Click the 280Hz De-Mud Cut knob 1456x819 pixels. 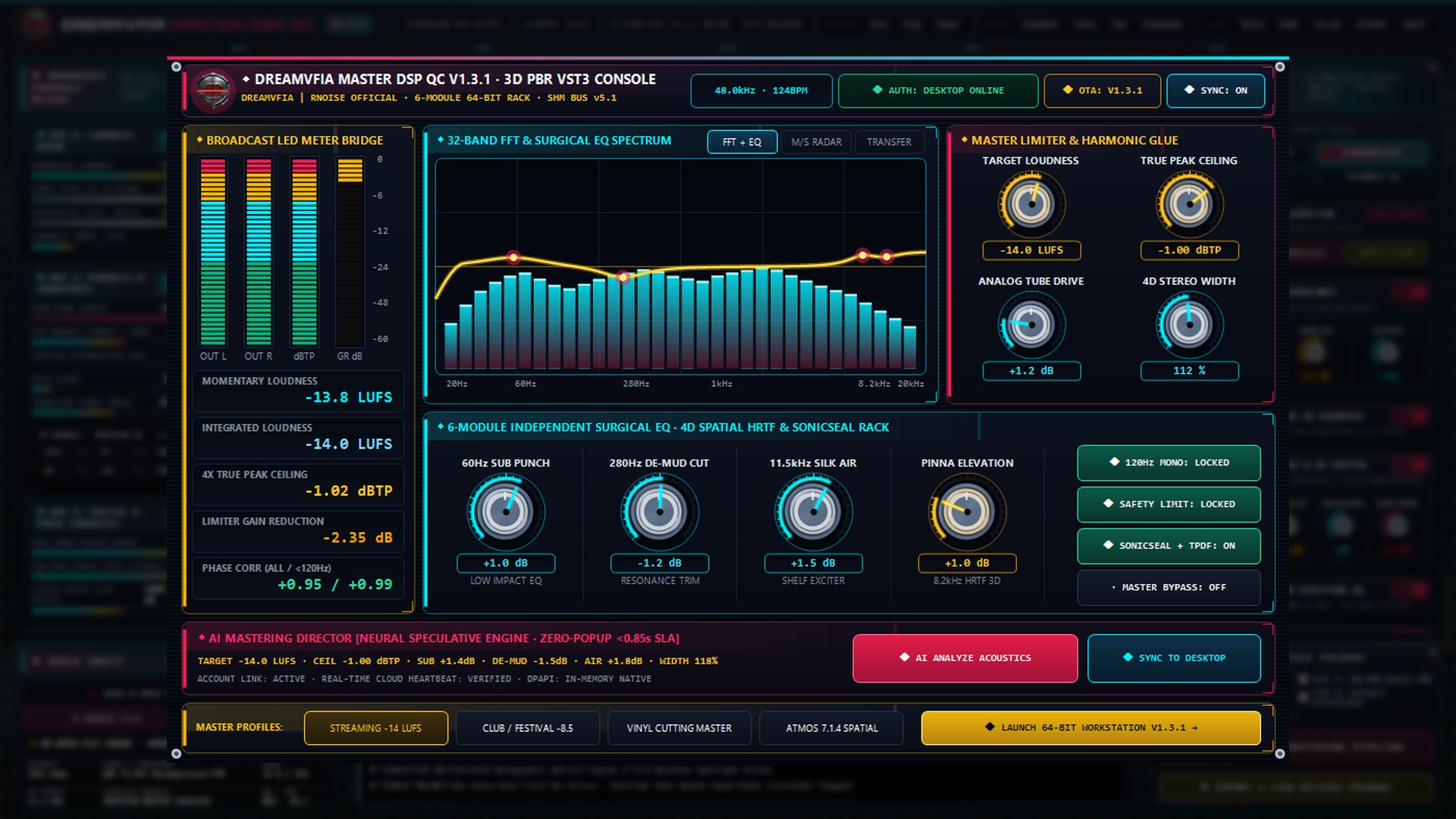(x=660, y=512)
